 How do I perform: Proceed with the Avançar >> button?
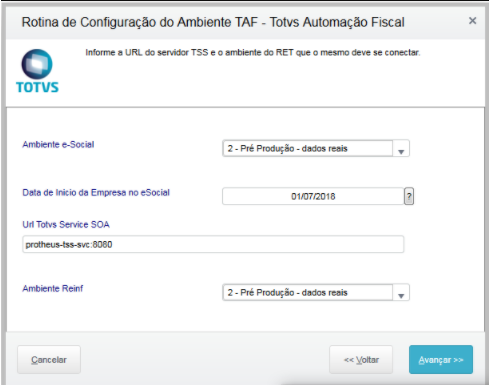(x=441, y=359)
